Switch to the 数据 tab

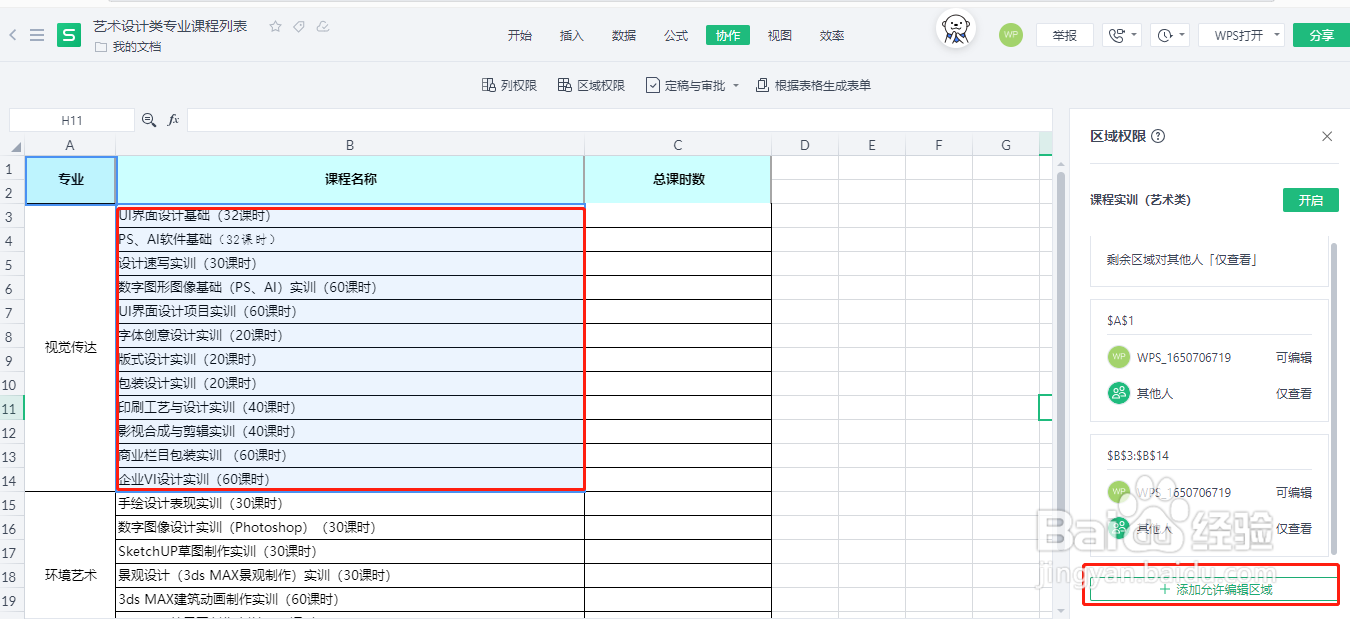point(624,35)
